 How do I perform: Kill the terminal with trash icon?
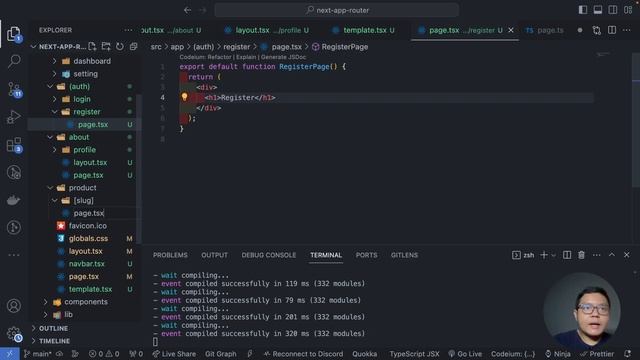point(581,255)
